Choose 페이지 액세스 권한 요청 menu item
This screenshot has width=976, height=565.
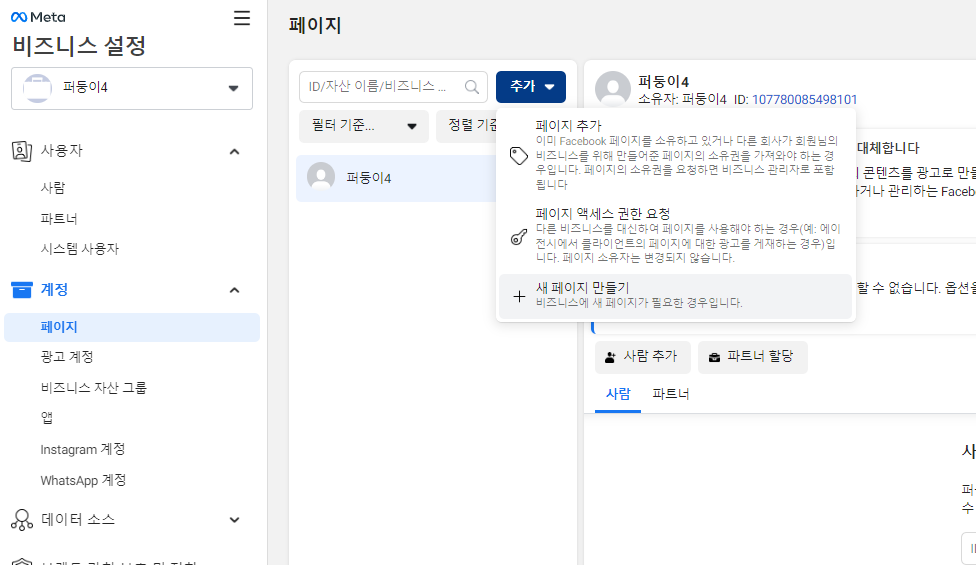[x=676, y=235]
